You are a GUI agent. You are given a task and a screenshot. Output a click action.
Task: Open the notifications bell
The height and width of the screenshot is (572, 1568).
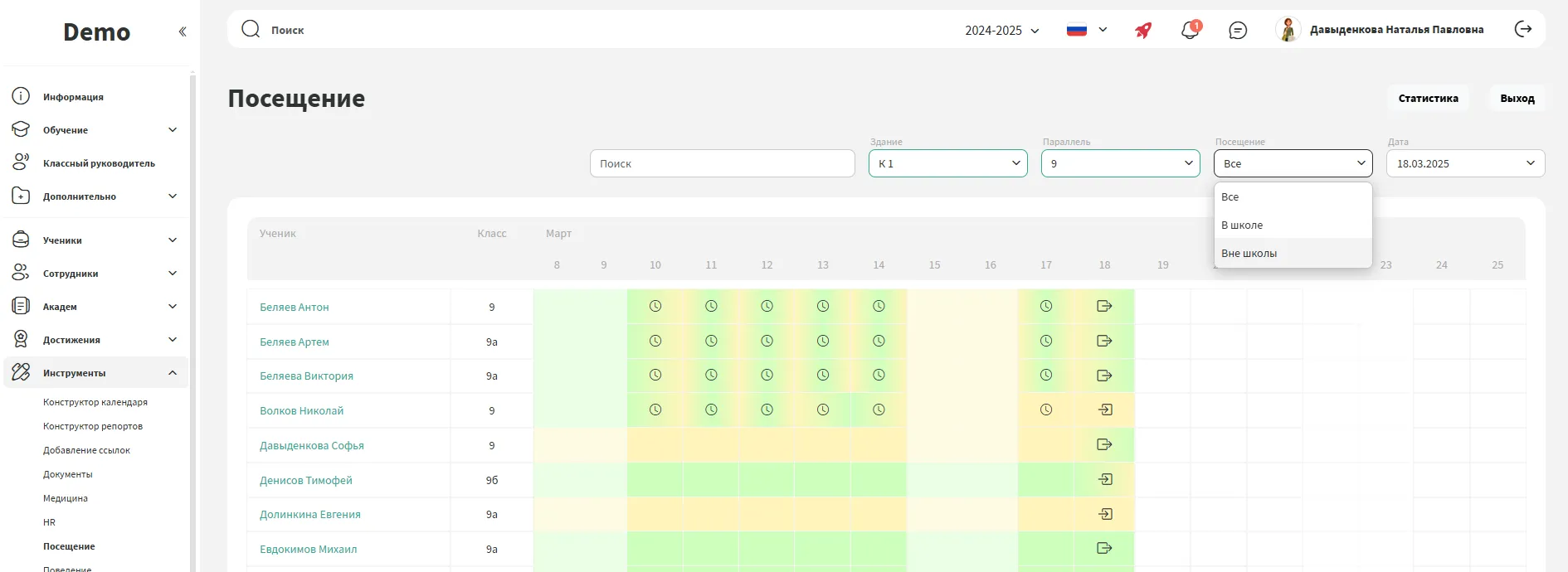click(x=1190, y=31)
